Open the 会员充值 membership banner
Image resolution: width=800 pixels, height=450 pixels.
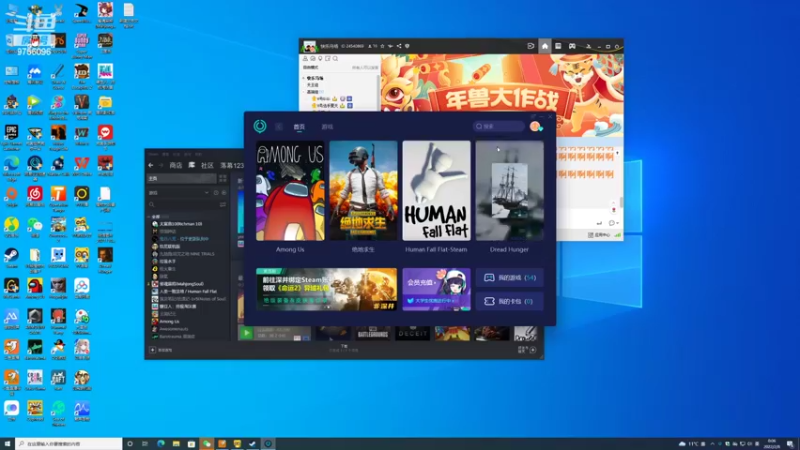coord(436,289)
